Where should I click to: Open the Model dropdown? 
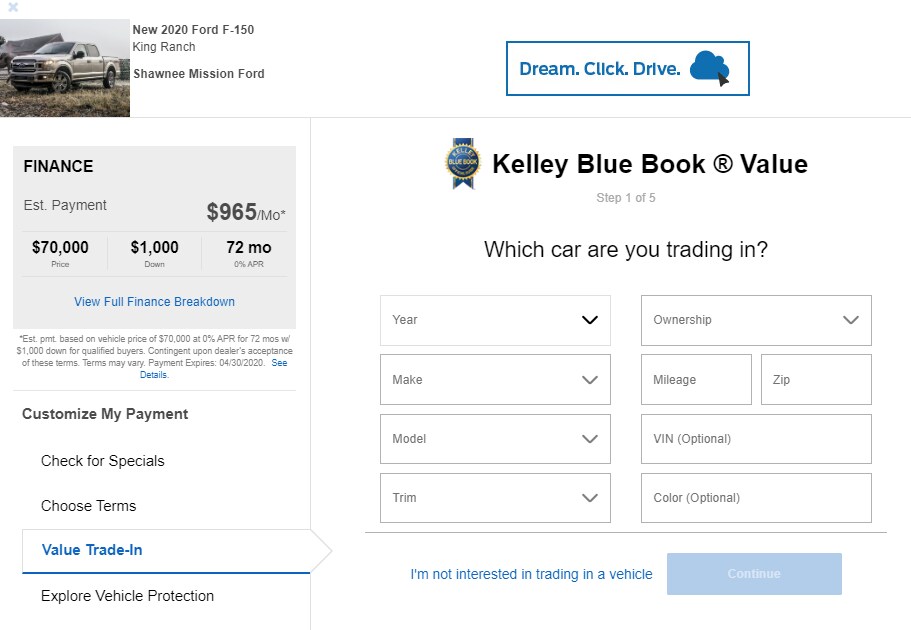coord(495,439)
